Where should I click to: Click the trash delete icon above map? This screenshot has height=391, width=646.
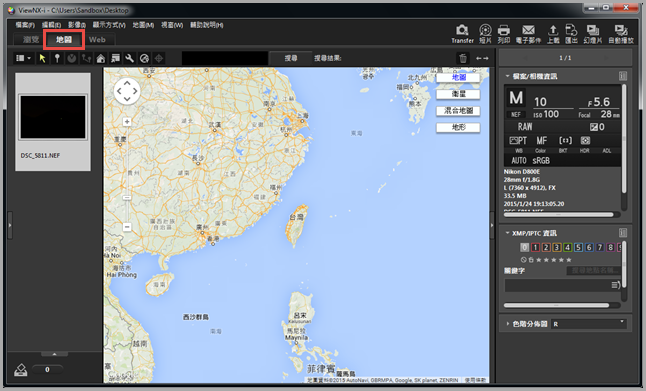point(463,59)
